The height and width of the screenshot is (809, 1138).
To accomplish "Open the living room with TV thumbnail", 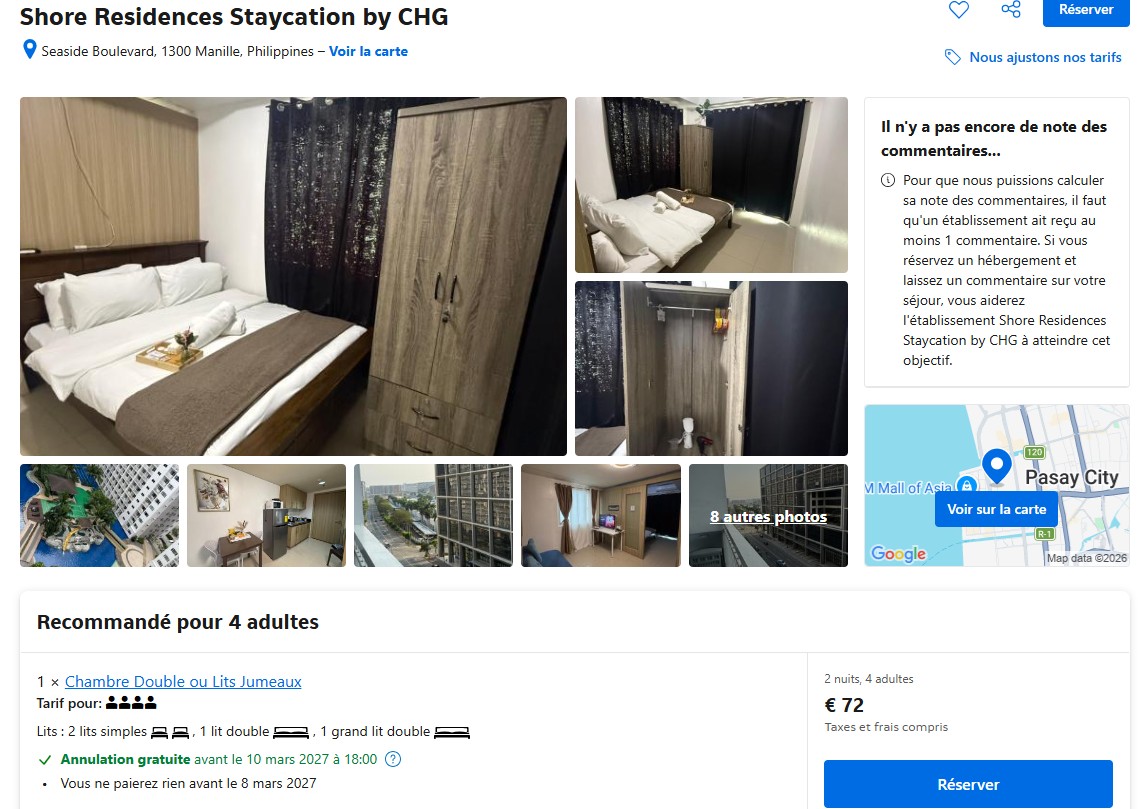I will 601,516.
